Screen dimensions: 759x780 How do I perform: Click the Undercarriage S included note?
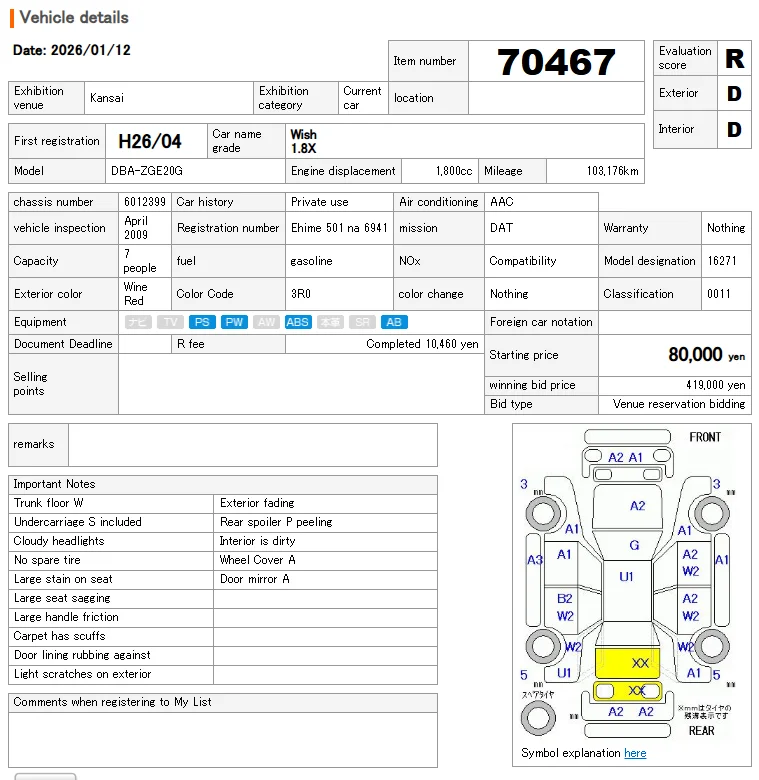pos(78,522)
